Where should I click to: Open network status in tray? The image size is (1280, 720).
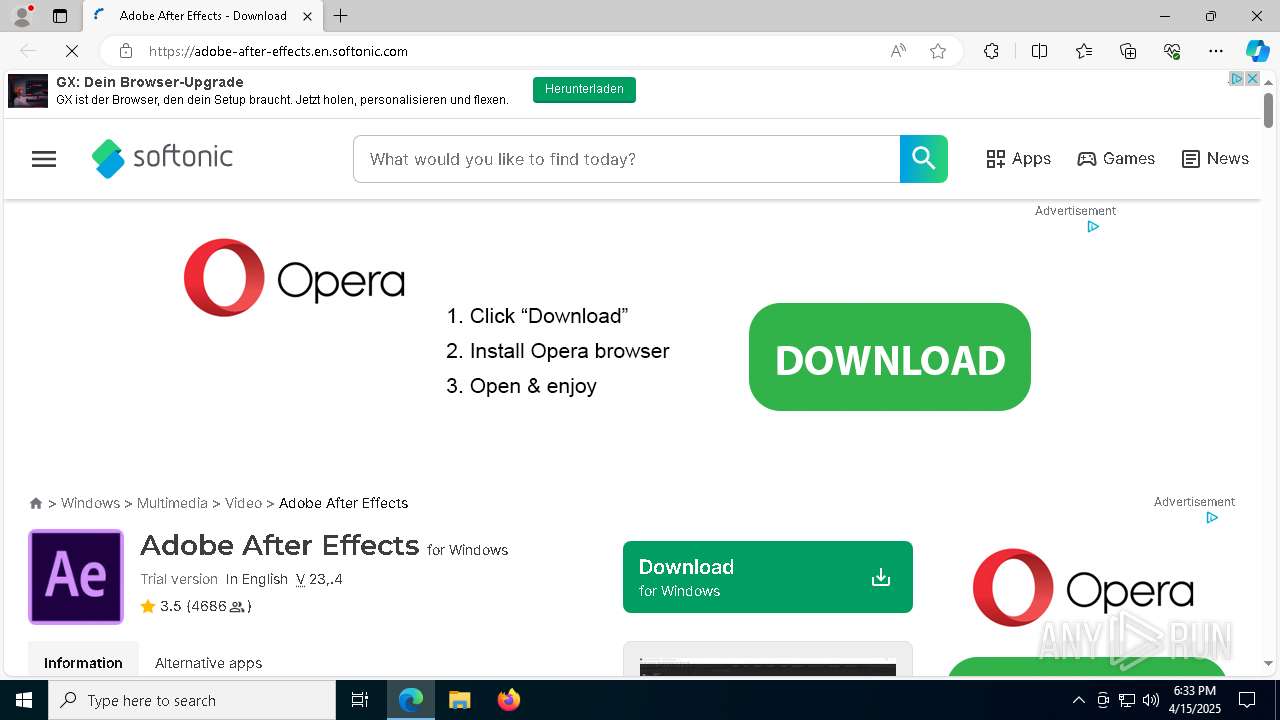pos(1127,700)
